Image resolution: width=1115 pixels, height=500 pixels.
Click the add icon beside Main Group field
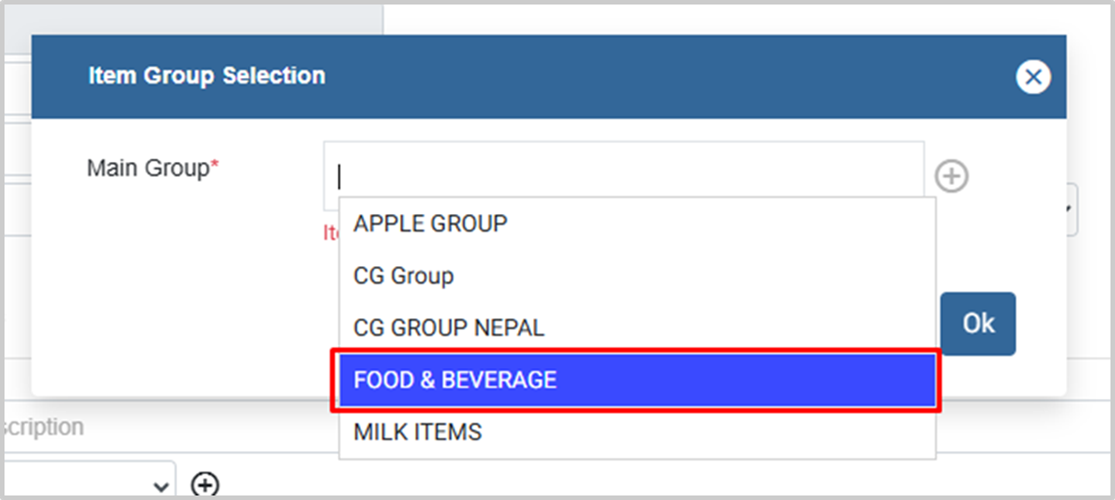click(951, 177)
